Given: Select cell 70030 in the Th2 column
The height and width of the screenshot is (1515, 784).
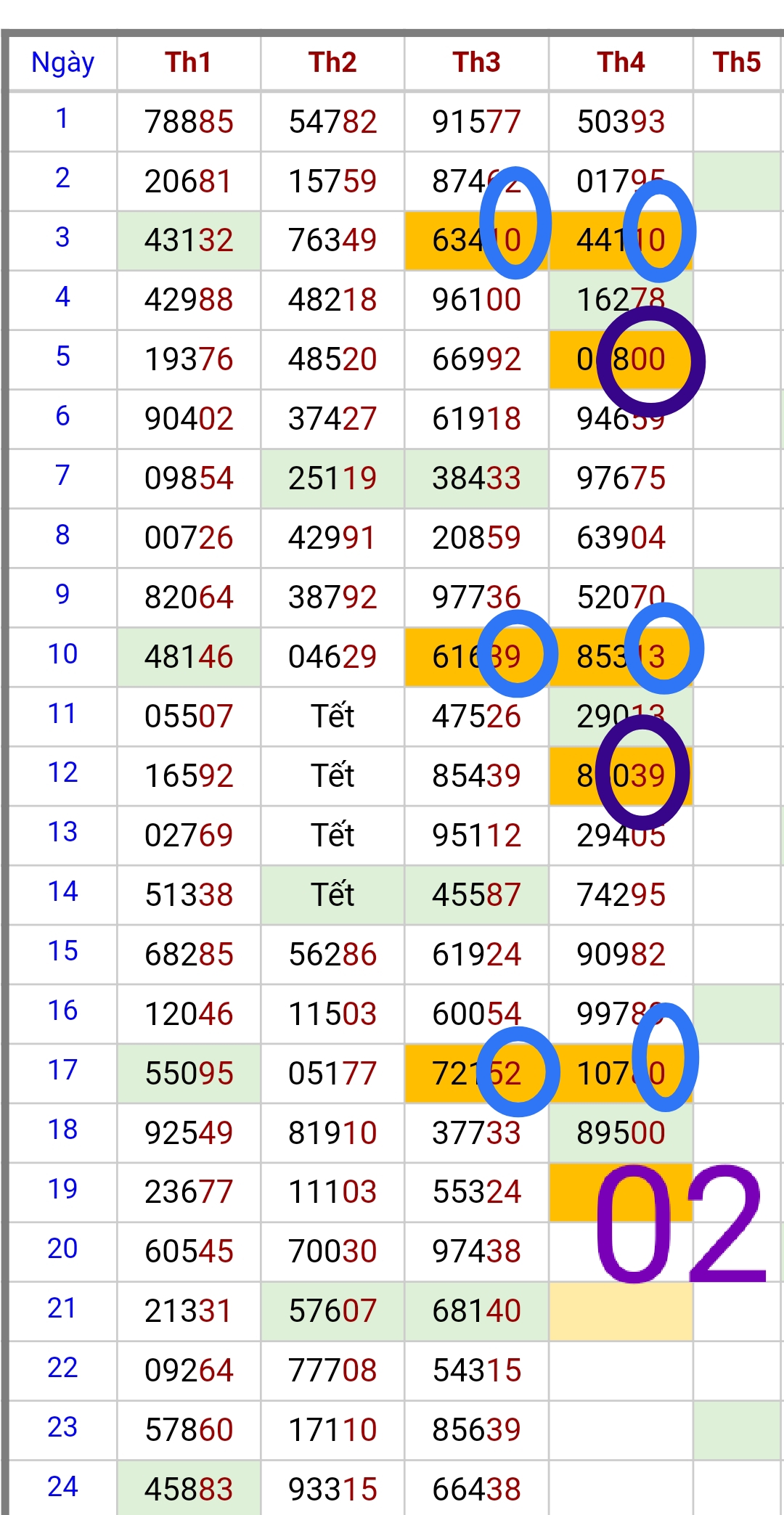Looking at the screenshot, I should pos(332,1251).
